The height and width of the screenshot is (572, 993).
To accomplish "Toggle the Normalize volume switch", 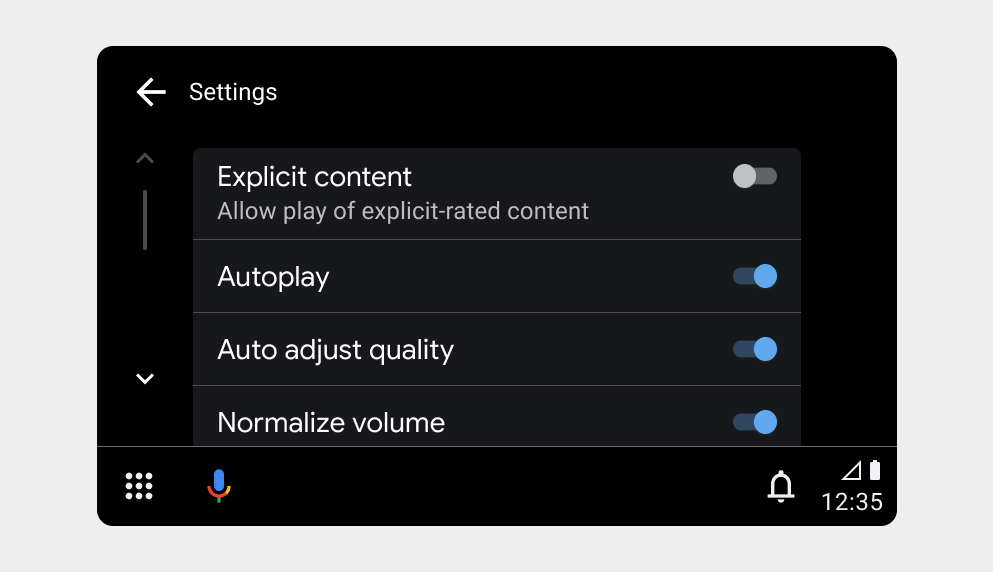I will 755,422.
